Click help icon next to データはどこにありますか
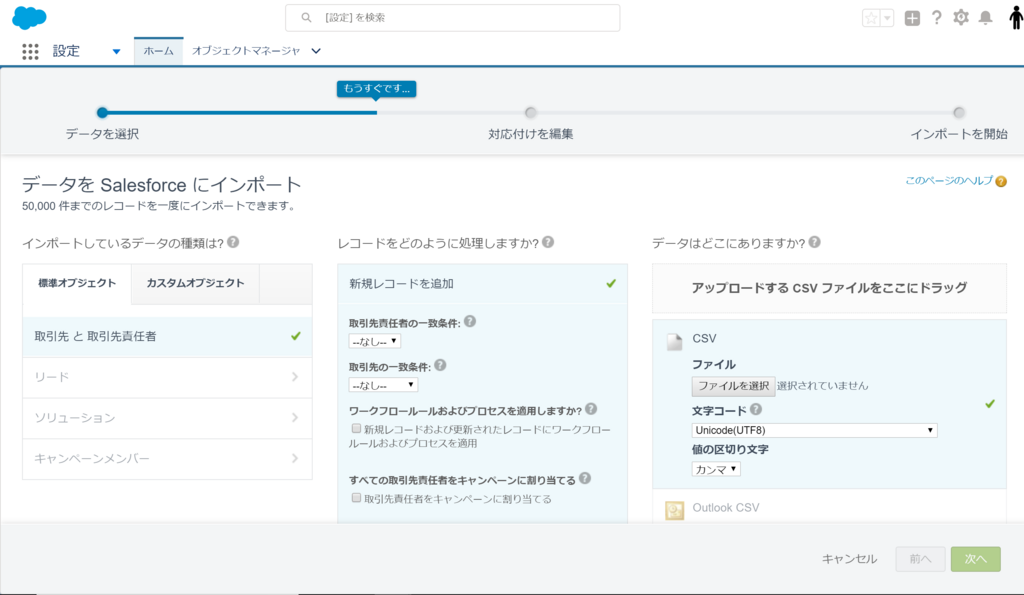 (x=814, y=242)
